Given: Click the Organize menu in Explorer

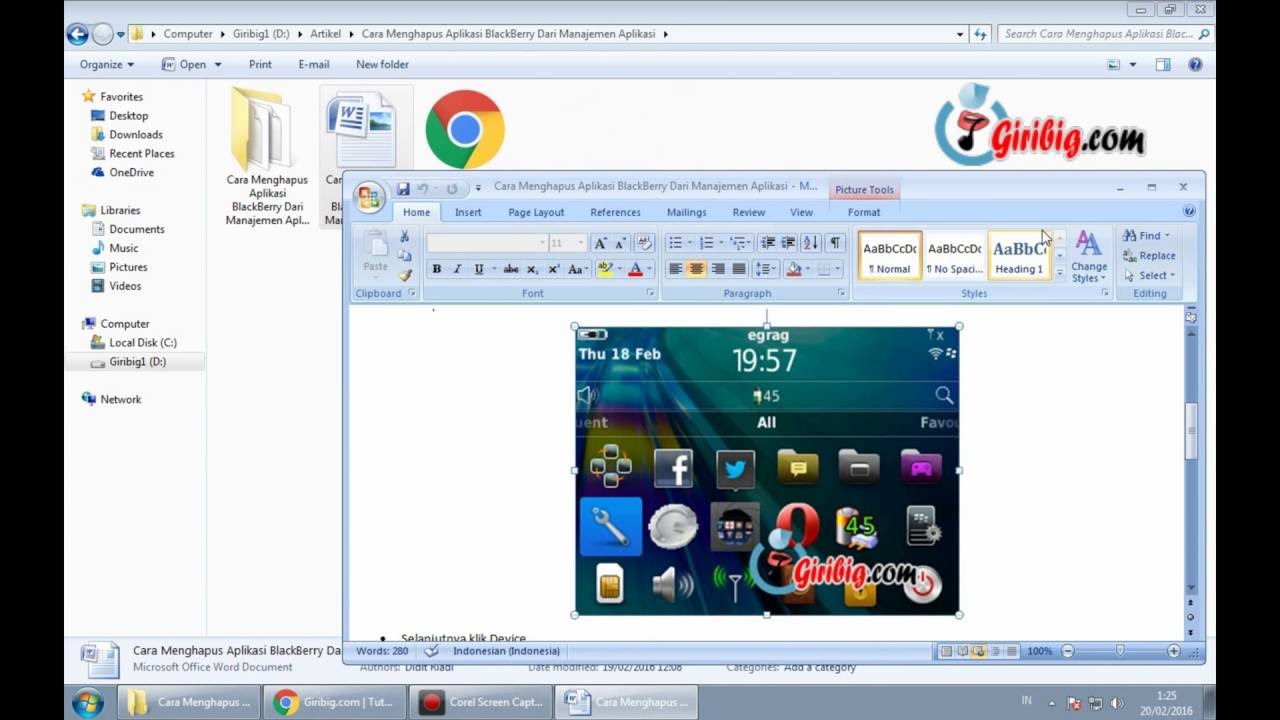Looking at the screenshot, I should [106, 64].
